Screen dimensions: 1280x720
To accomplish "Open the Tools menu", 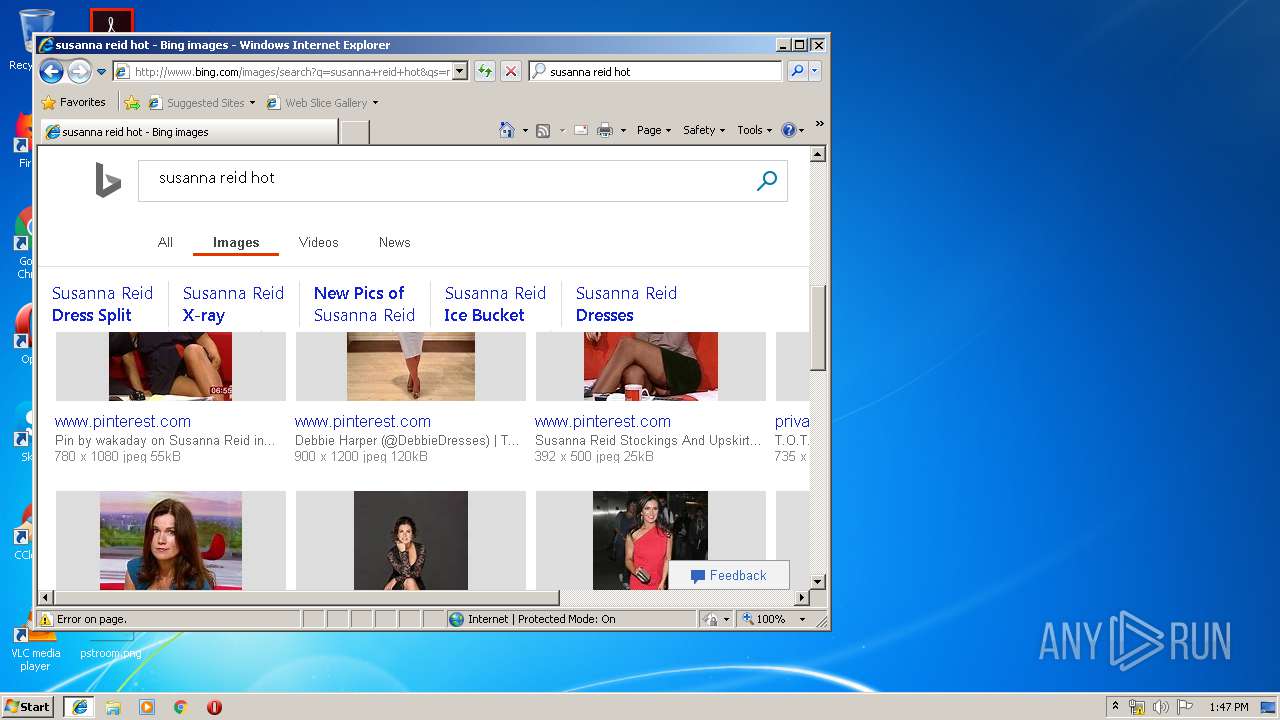I will [755, 130].
